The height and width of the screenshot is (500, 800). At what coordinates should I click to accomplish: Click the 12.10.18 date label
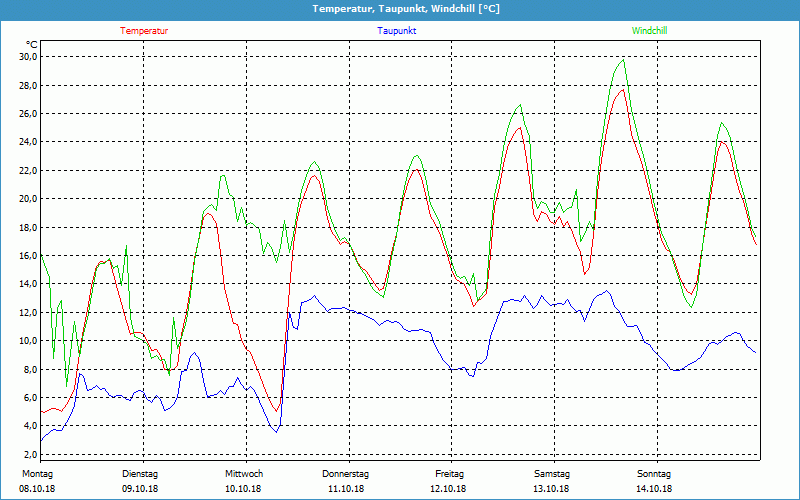click(x=450, y=489)
